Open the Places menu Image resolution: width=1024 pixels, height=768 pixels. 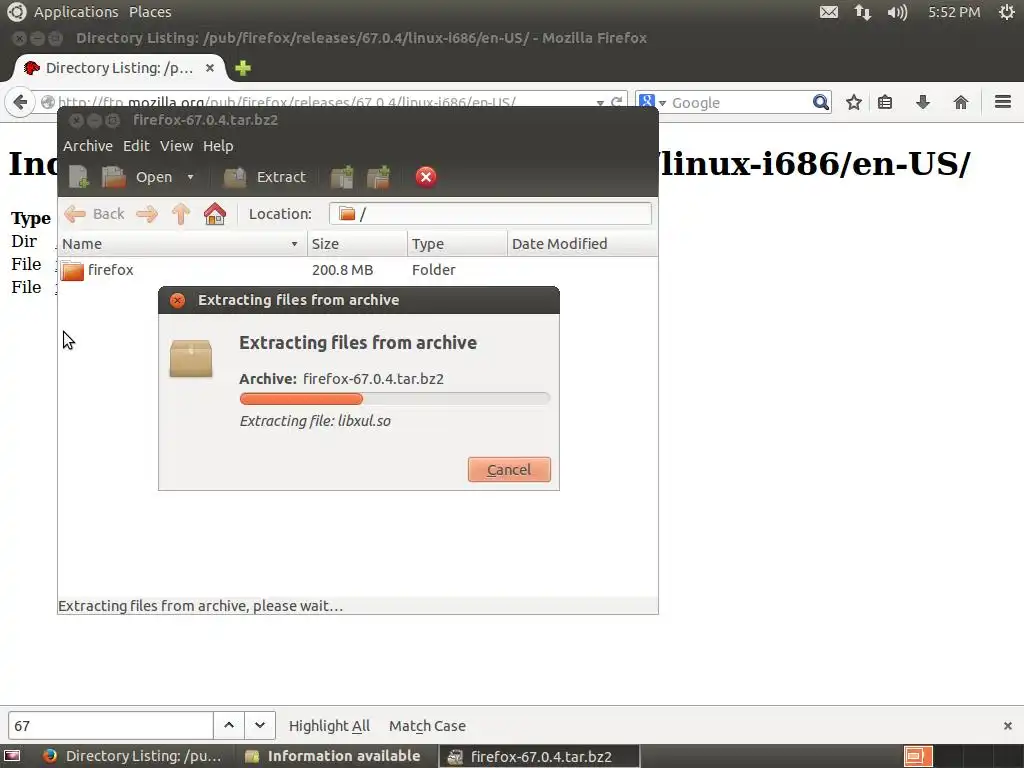(150, 12)
